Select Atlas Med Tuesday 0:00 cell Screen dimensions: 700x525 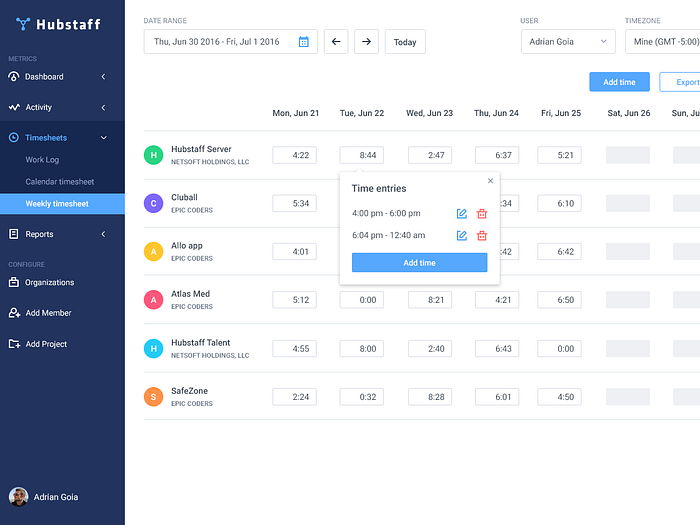362,300
